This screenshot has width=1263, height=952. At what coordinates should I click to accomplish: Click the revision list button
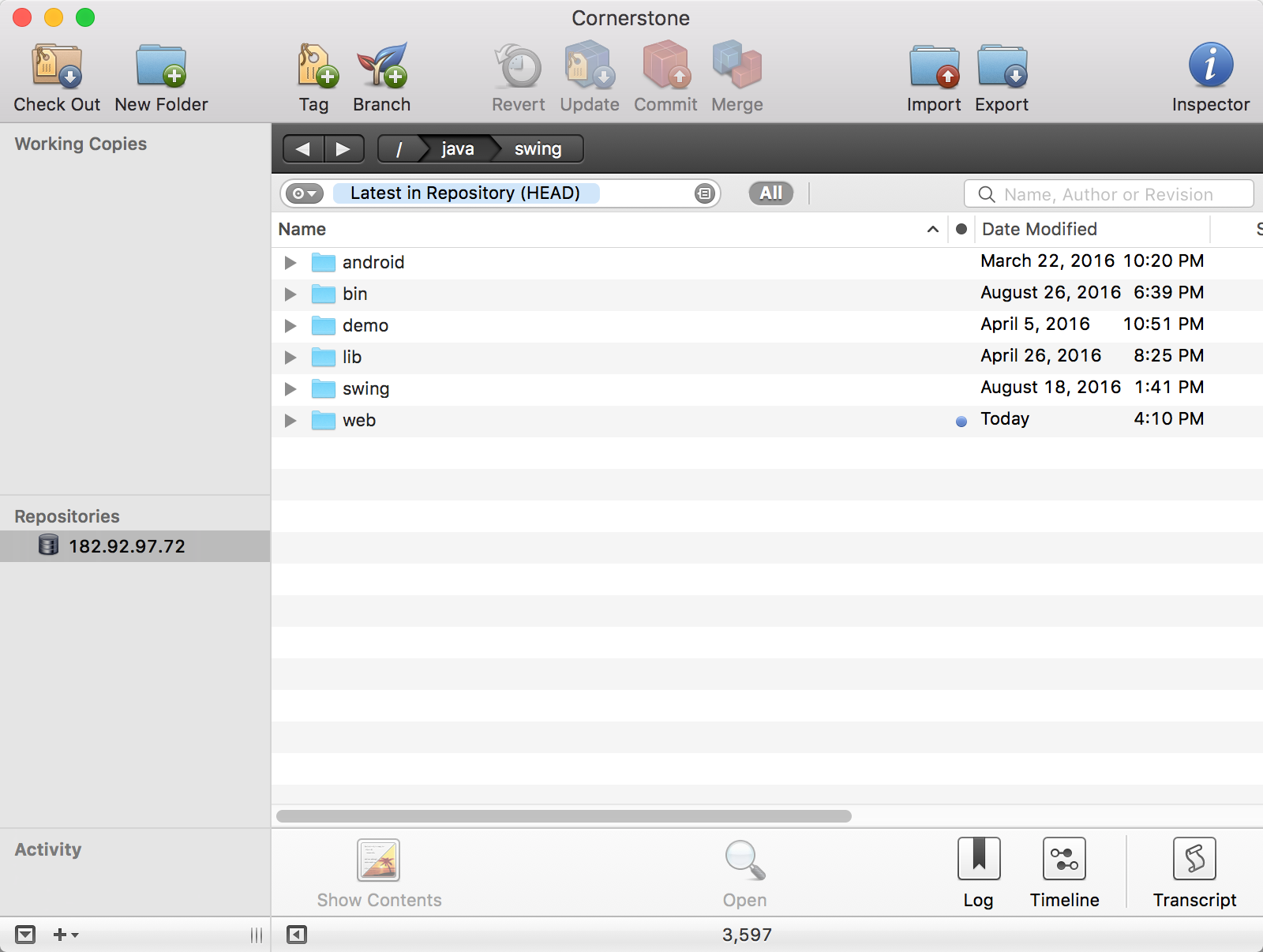click(x=704, y=193)
